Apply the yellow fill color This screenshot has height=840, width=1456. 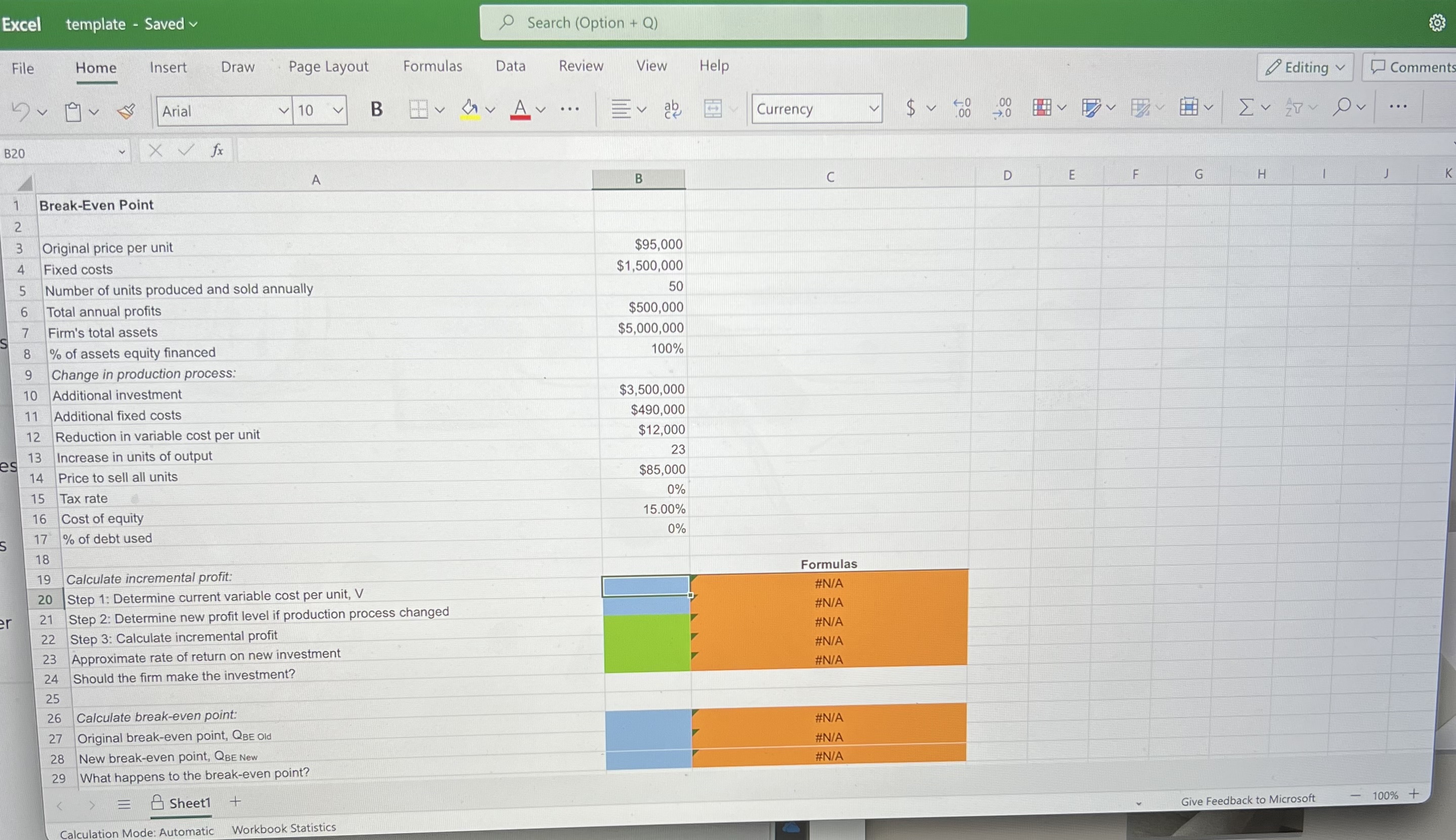pyautogui.click(x=468, y=109)
